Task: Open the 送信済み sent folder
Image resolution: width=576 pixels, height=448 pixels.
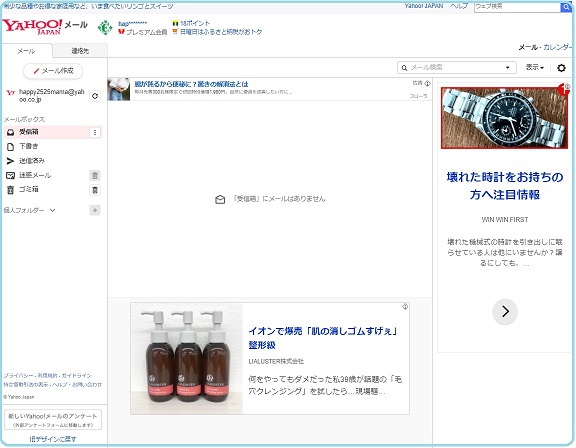Action: point(32,161)
